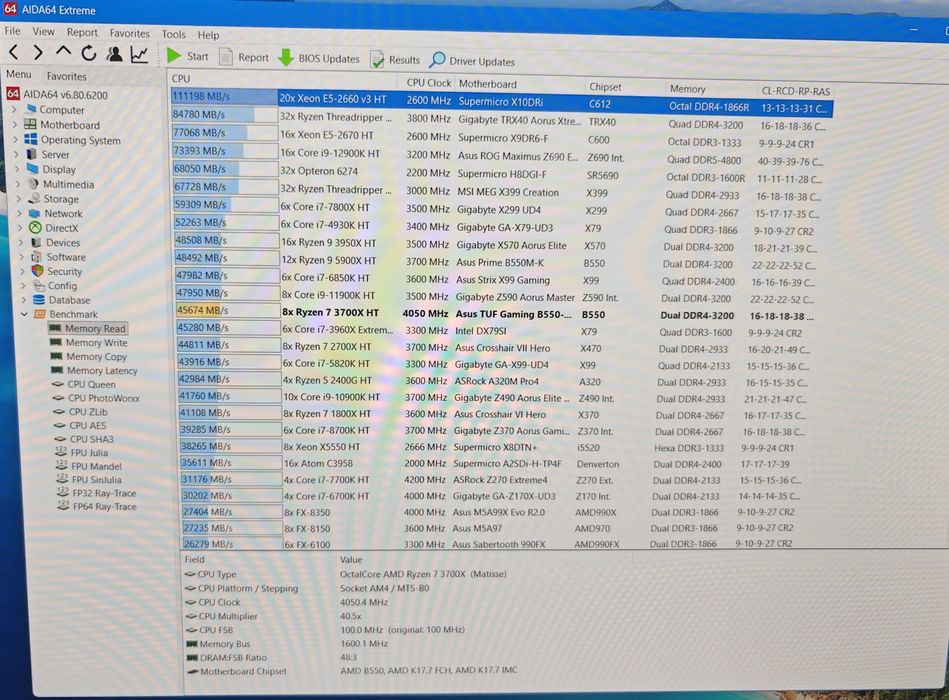
Task: Select the Display monitor icon
Action: click(x=34, y=169)
